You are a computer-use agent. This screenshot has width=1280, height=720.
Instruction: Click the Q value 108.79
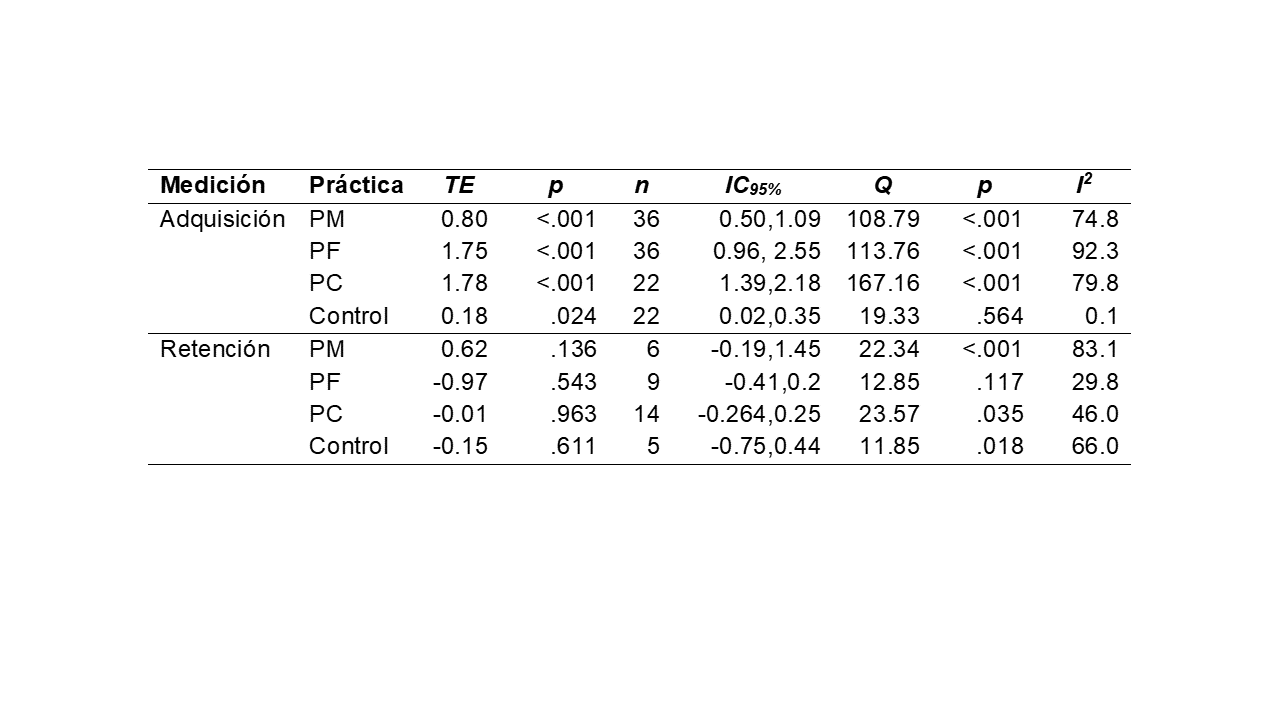883,219
